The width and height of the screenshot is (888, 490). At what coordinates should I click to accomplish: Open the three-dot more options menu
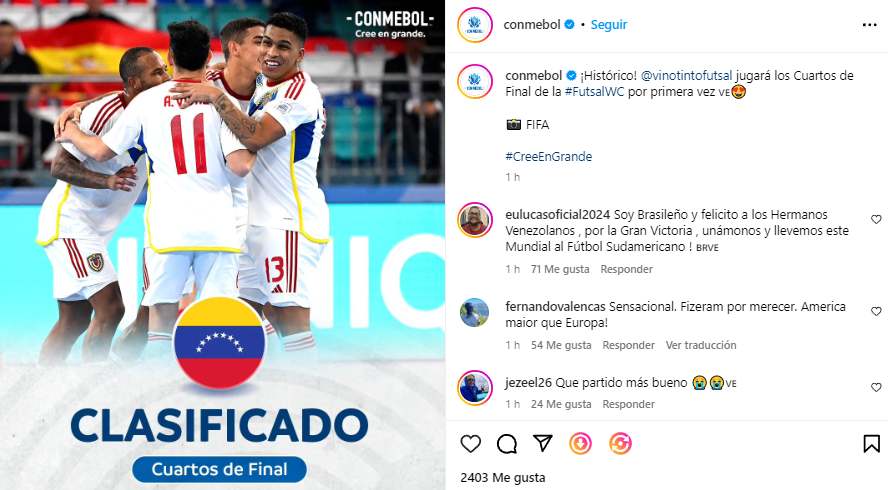coord(869,25)
